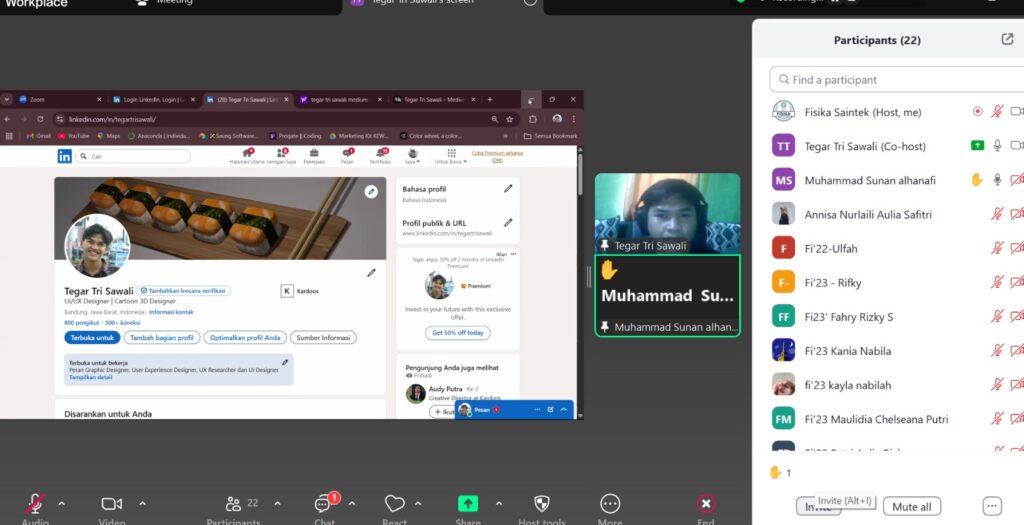Open LinkedIn Pekerjaan (Jobs) nav icon
The width and height of the screenshot is (1024, 525).
[x=314, y=156]
